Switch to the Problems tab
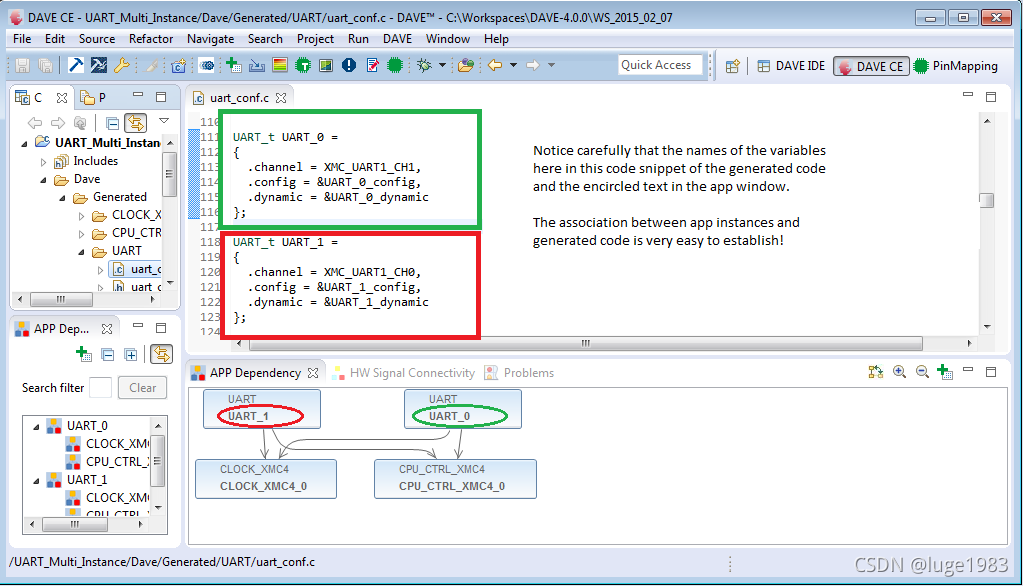1023x586 pixels. (519, 373)
